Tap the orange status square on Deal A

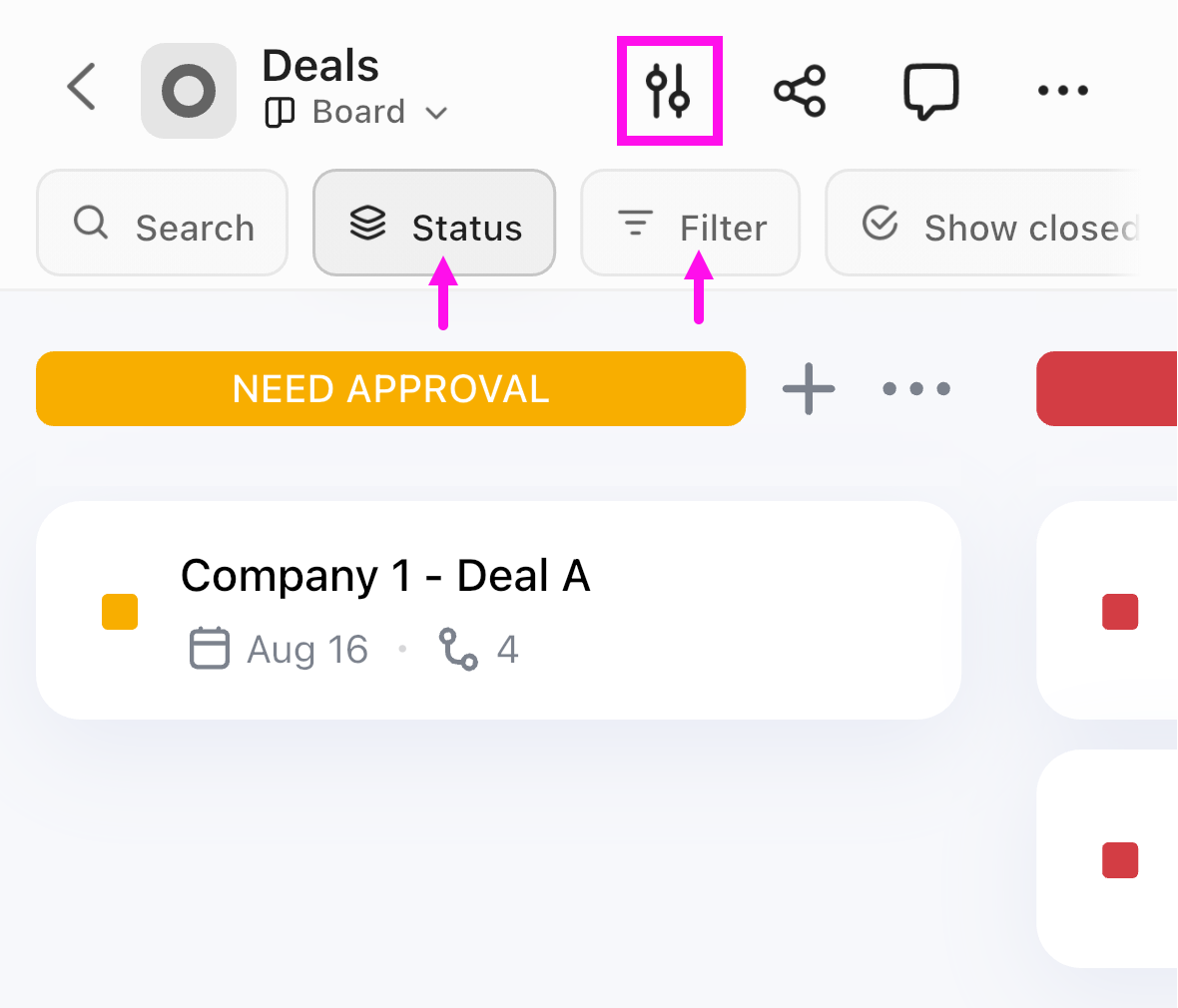[119, 611]
